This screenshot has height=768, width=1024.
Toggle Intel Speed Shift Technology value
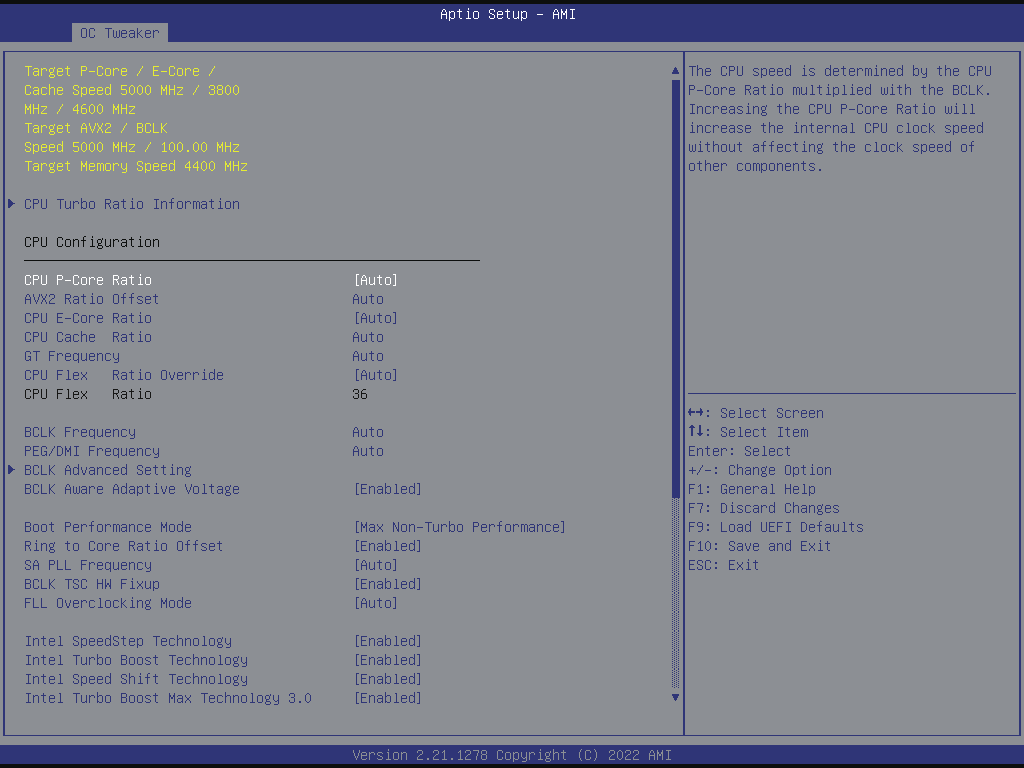tap(387, 679)
